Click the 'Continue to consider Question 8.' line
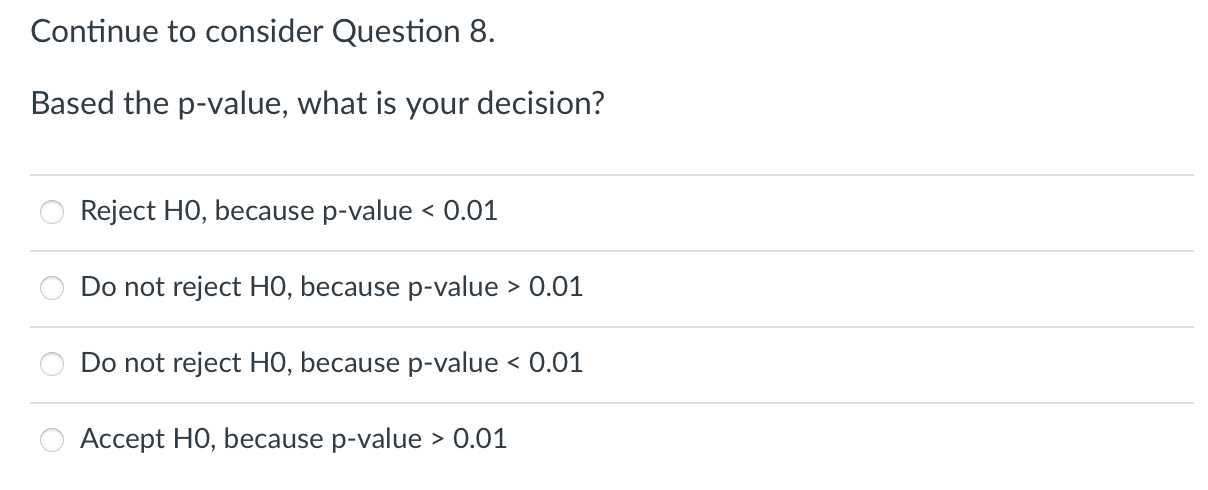 coord(262,32)
